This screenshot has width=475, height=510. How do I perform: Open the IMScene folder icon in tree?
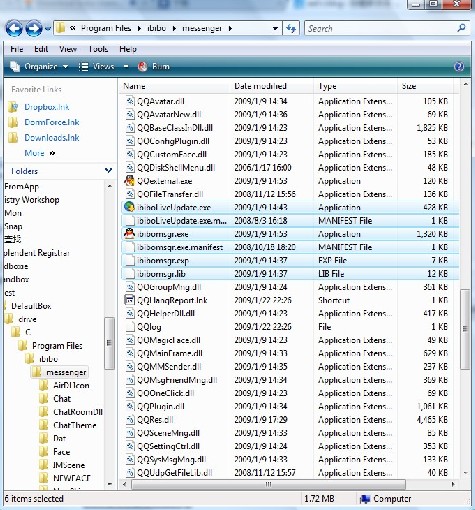tap(44, 465)
